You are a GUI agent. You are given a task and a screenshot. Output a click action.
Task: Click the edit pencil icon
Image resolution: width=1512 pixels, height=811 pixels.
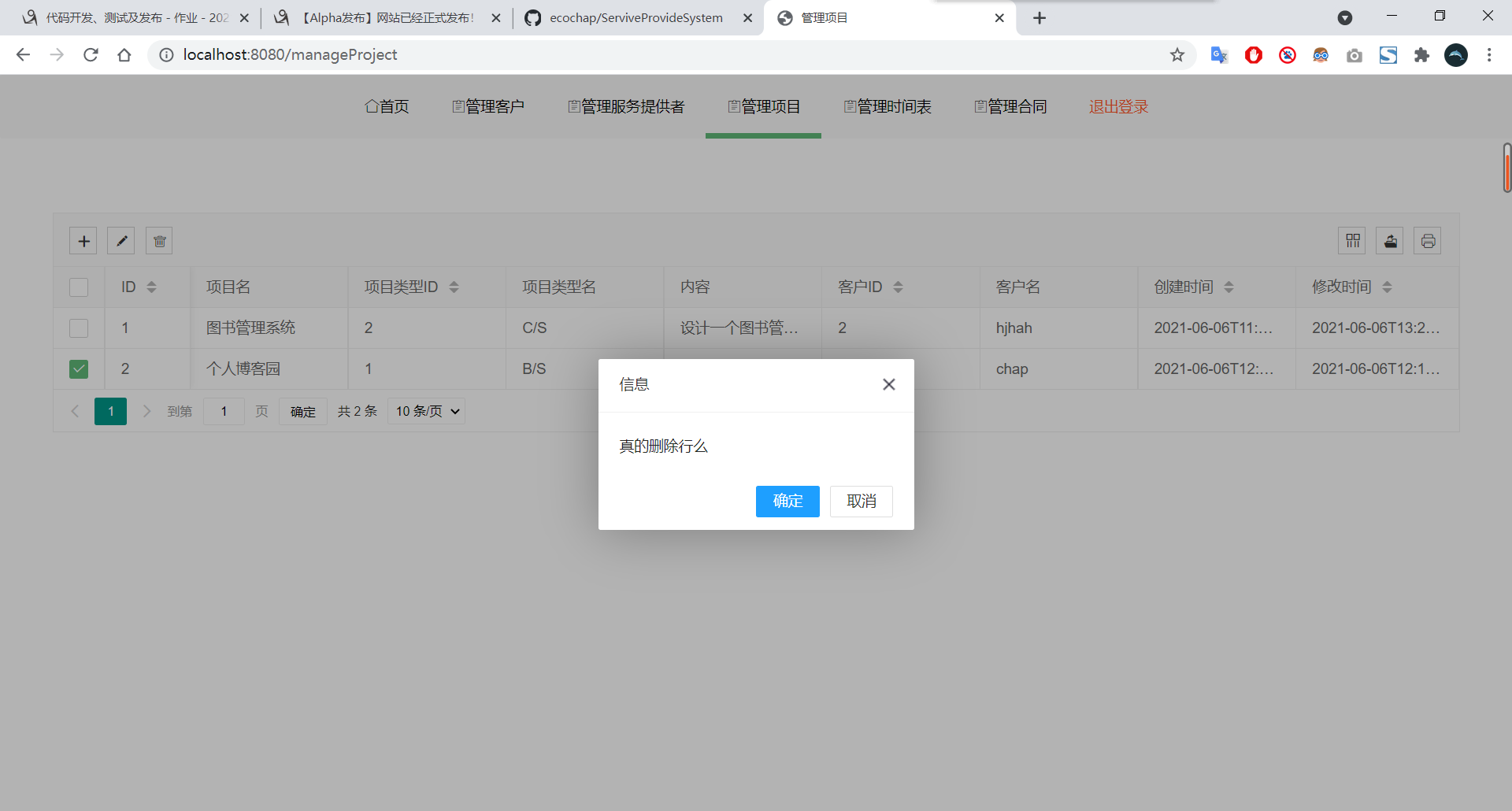pyautogui.click(x=121, y=241)
